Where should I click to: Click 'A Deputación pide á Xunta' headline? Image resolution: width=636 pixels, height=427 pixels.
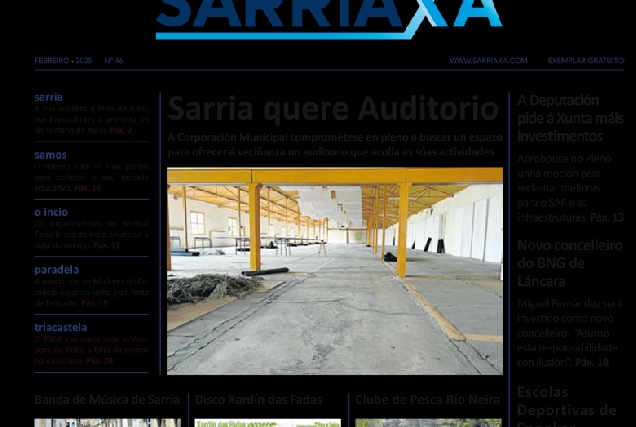pos(569,118)
